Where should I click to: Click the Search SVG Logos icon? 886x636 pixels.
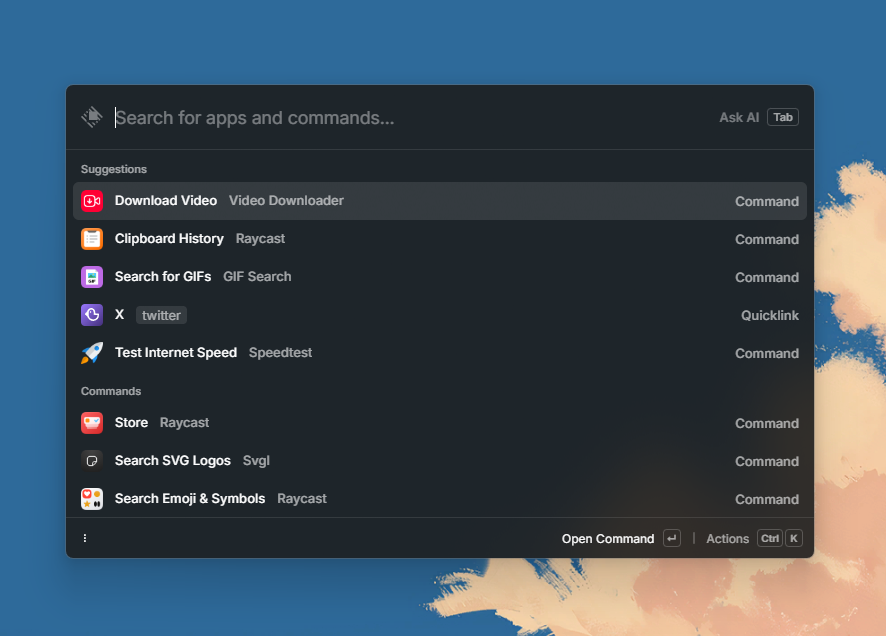pos(92,461)
